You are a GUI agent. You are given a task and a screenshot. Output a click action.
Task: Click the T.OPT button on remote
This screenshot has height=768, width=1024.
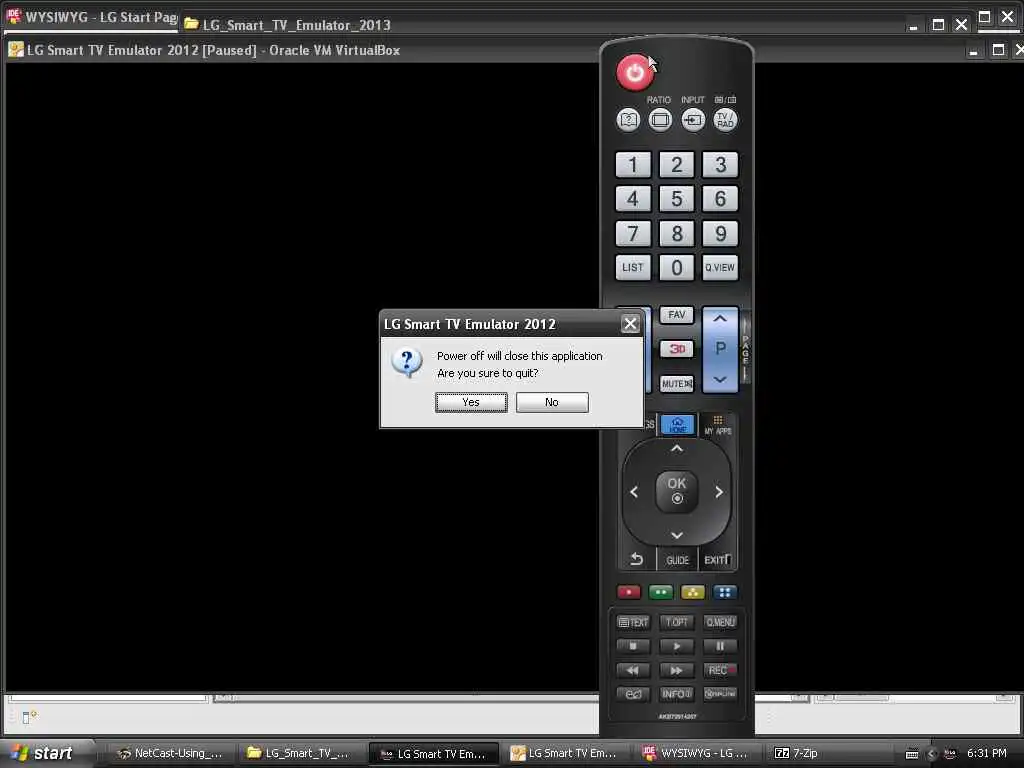point(677,622)
